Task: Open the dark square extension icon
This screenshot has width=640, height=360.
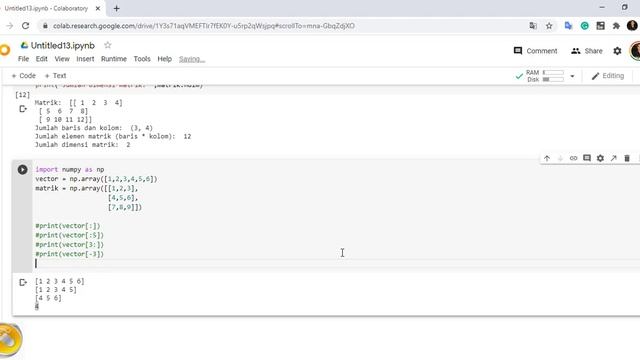Action: point(600,26)
